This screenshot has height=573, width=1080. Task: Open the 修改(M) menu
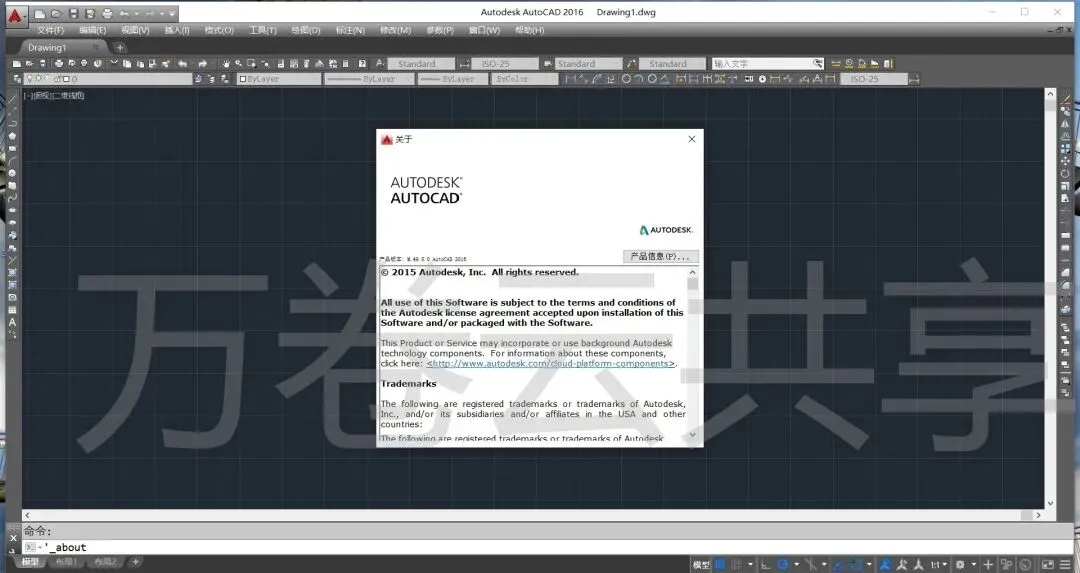tap(395, 30)
